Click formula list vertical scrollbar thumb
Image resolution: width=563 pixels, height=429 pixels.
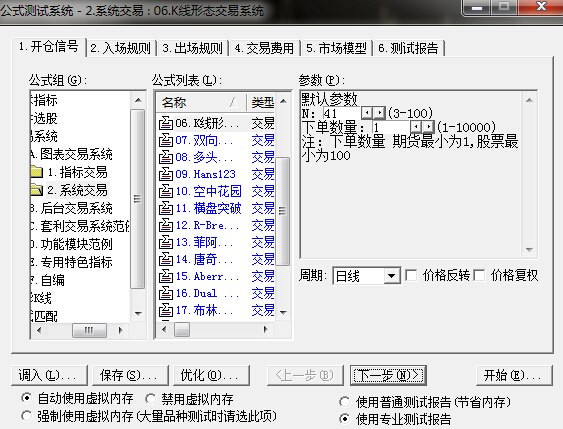283,211
